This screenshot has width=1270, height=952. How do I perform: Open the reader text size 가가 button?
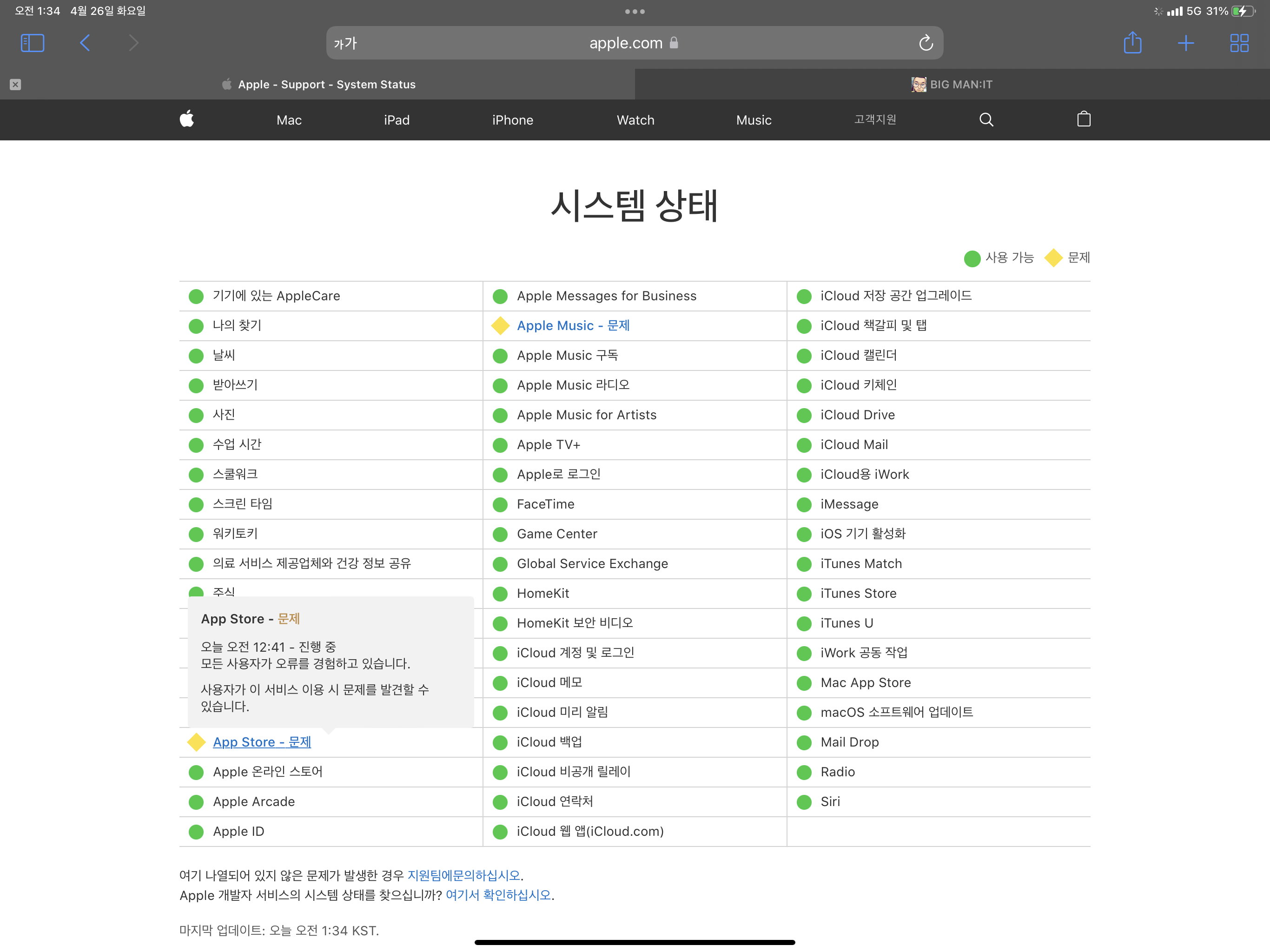coord(345,44)
